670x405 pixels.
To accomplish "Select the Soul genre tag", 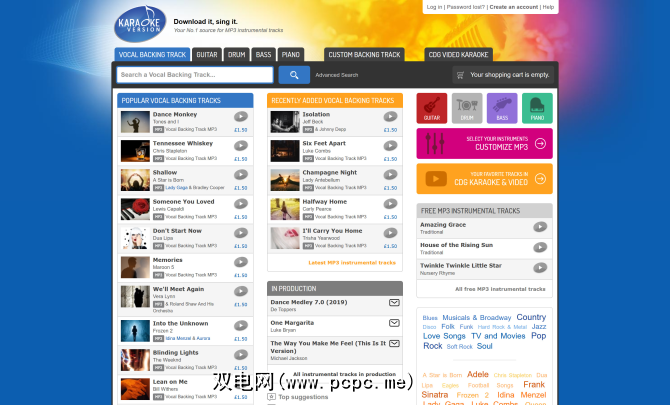I will coord(485,346).
